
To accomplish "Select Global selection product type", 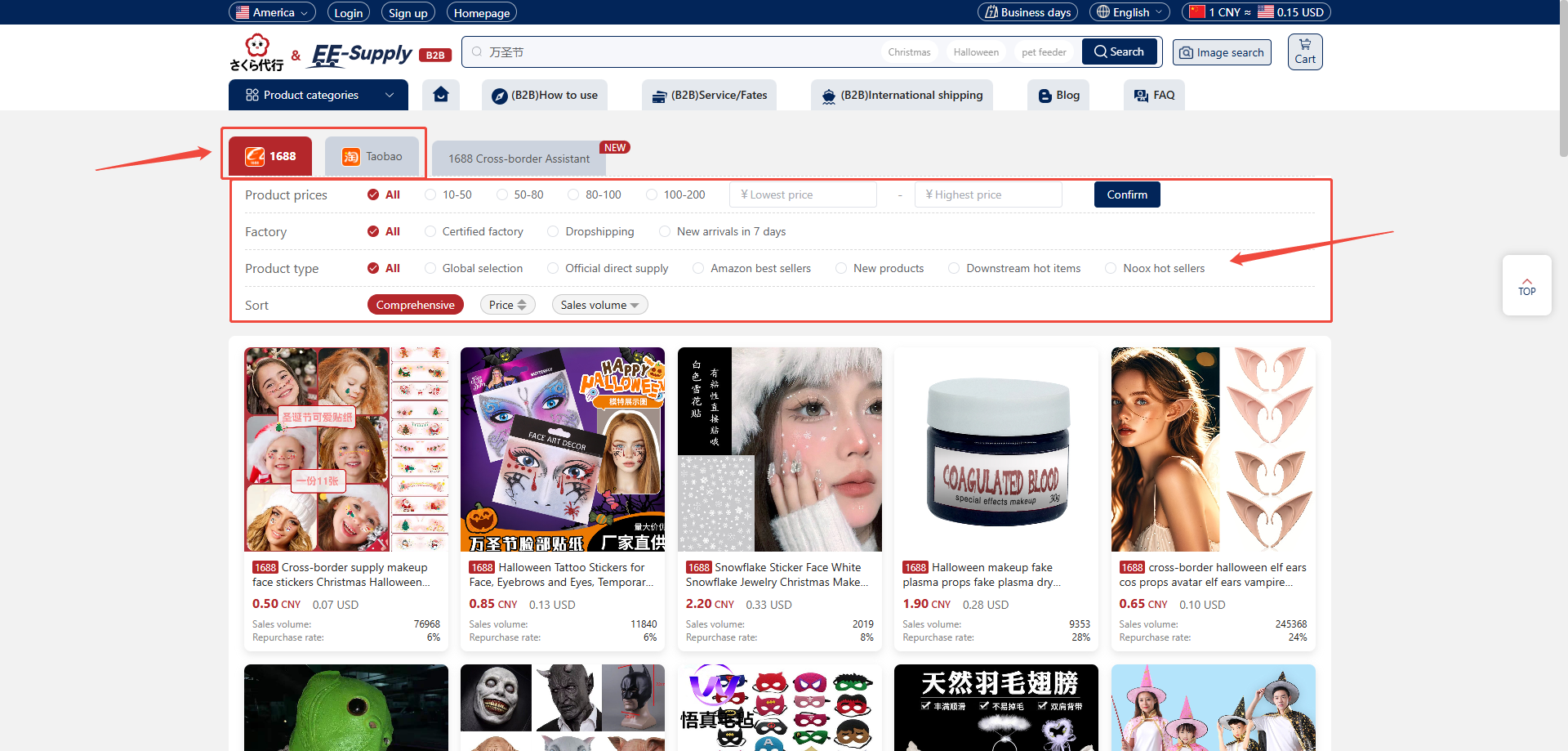I will point(474,268).
